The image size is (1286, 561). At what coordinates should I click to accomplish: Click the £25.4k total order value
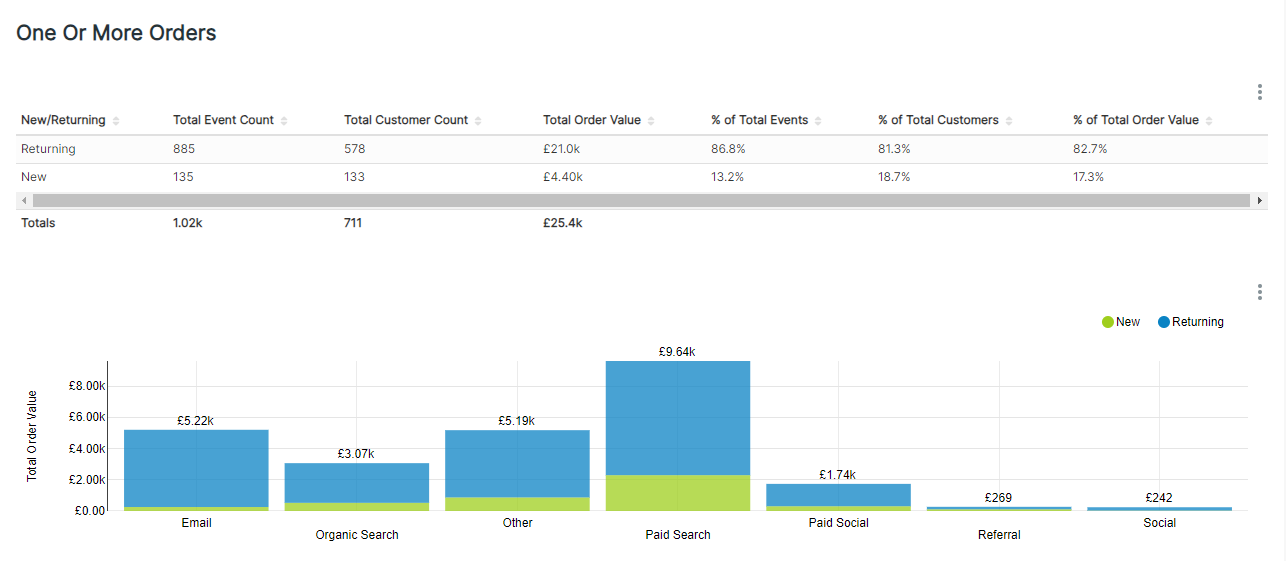coord(563,223)
